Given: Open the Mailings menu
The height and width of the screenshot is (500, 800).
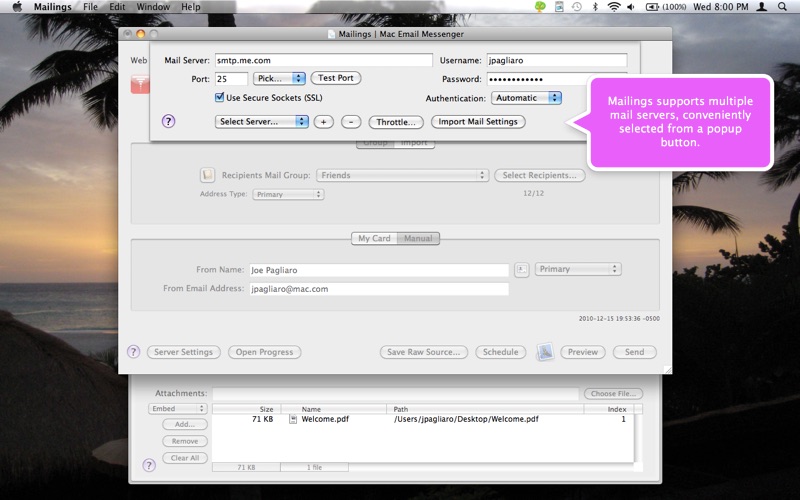Looking at the screenshot, I should pos(53,7).
